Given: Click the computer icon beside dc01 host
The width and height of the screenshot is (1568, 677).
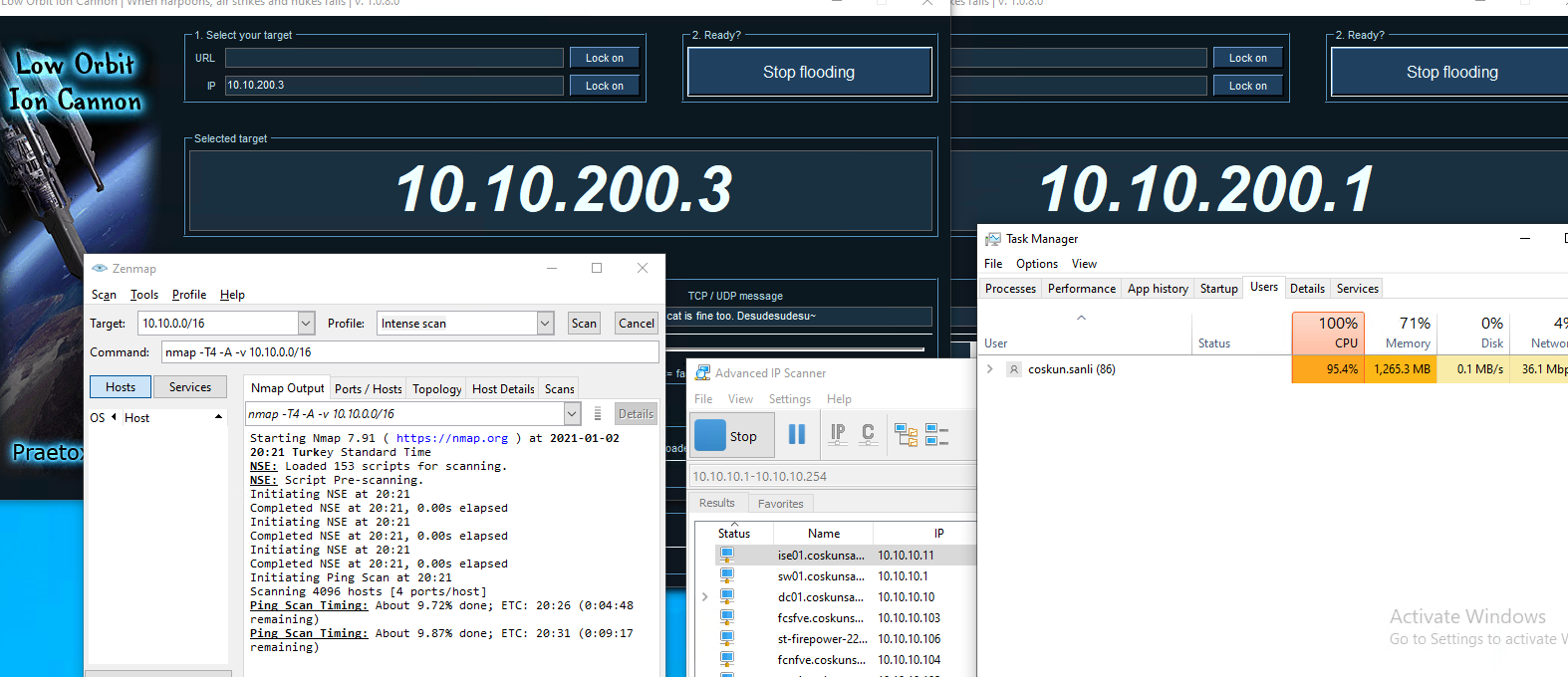Looking at the screenshot, I should point(727,597).
